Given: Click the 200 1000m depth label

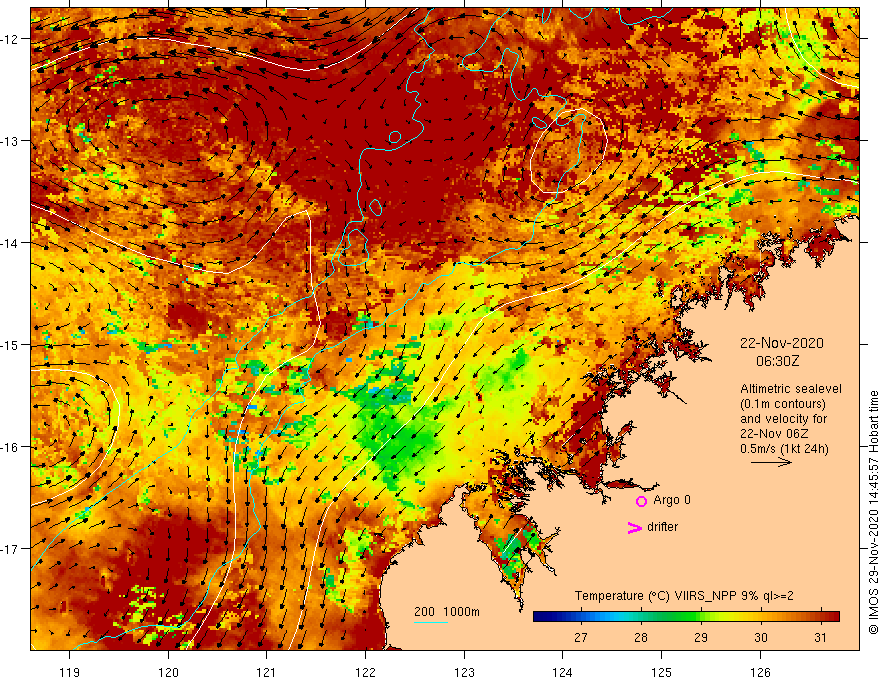Looking at the screenshot, I should coord(447,612).
